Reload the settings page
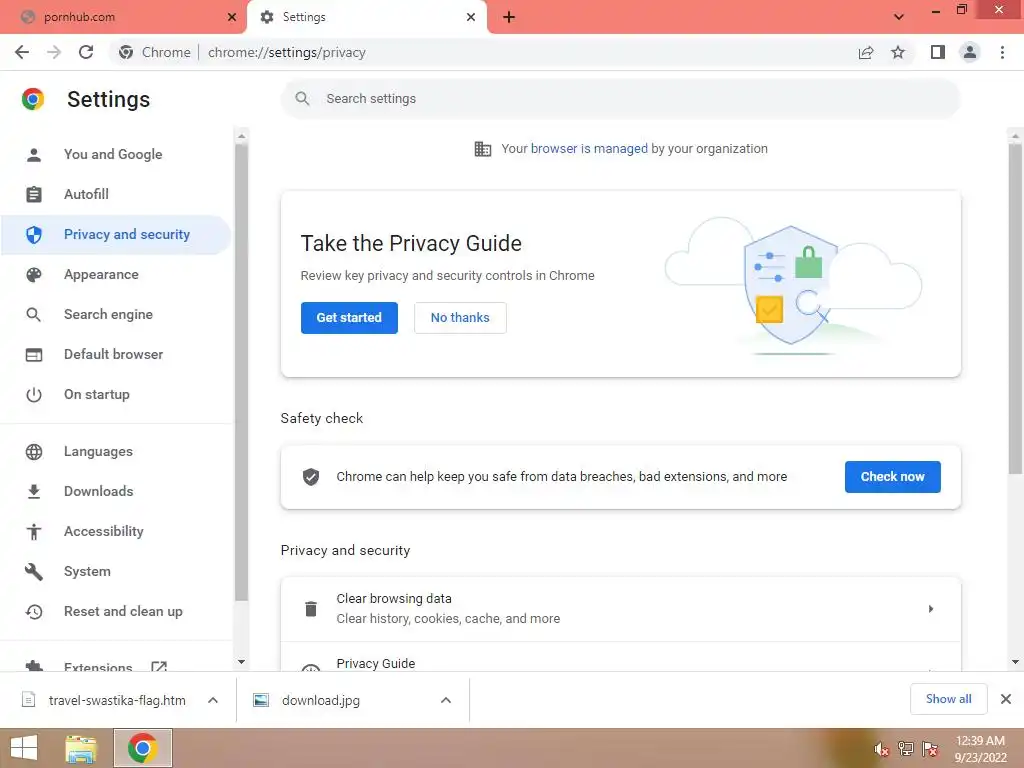The image size is (1024, 768). [86, 52]
